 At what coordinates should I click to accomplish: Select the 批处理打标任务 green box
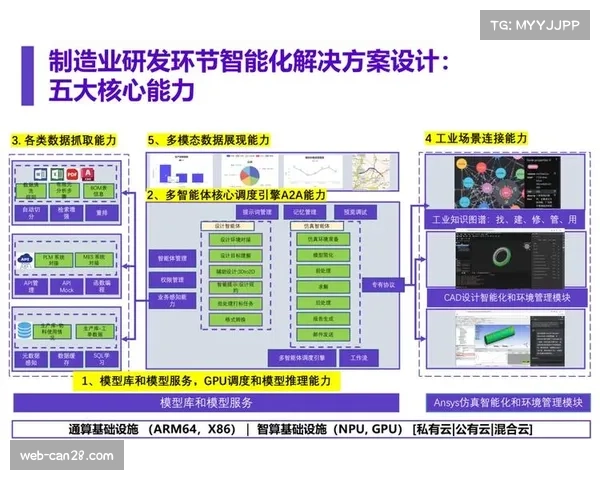point(235,304)
